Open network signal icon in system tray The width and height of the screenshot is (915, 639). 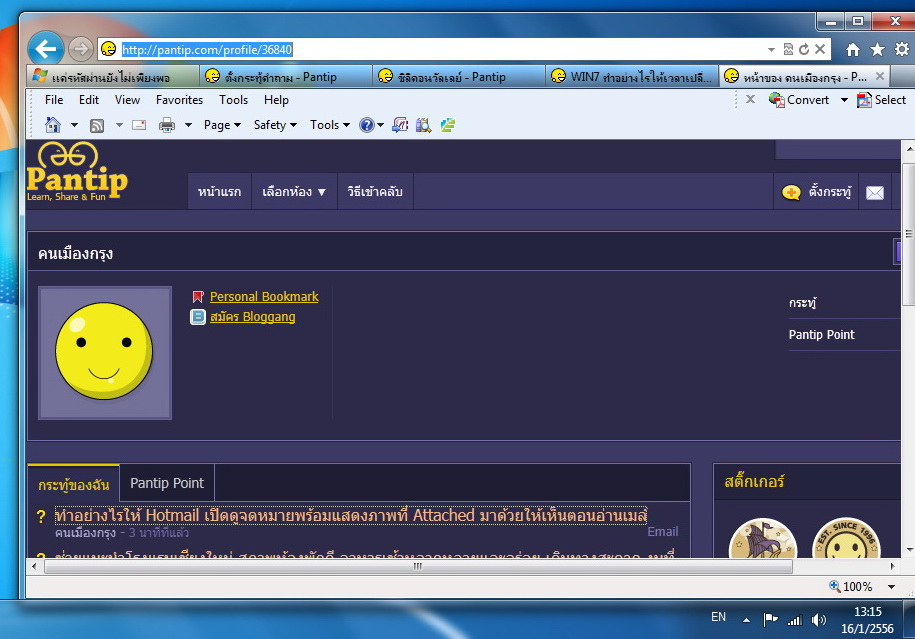point(795,620)
